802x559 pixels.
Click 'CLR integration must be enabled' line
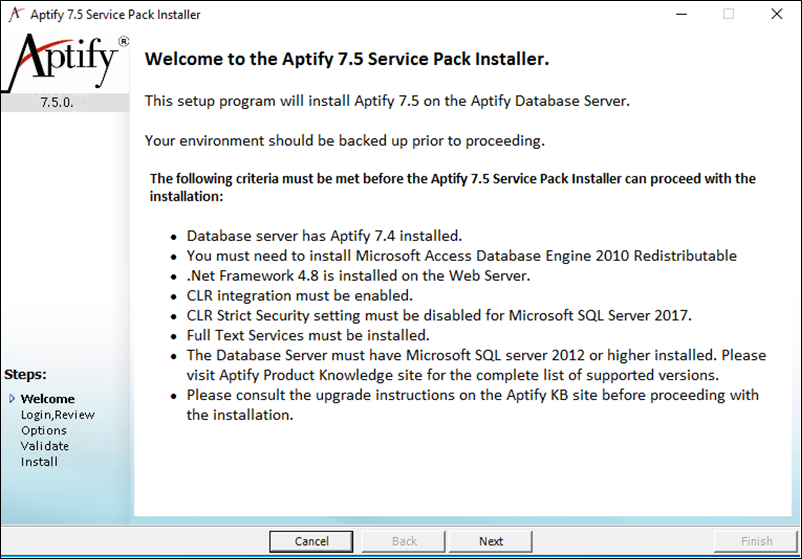click(300, 296)
